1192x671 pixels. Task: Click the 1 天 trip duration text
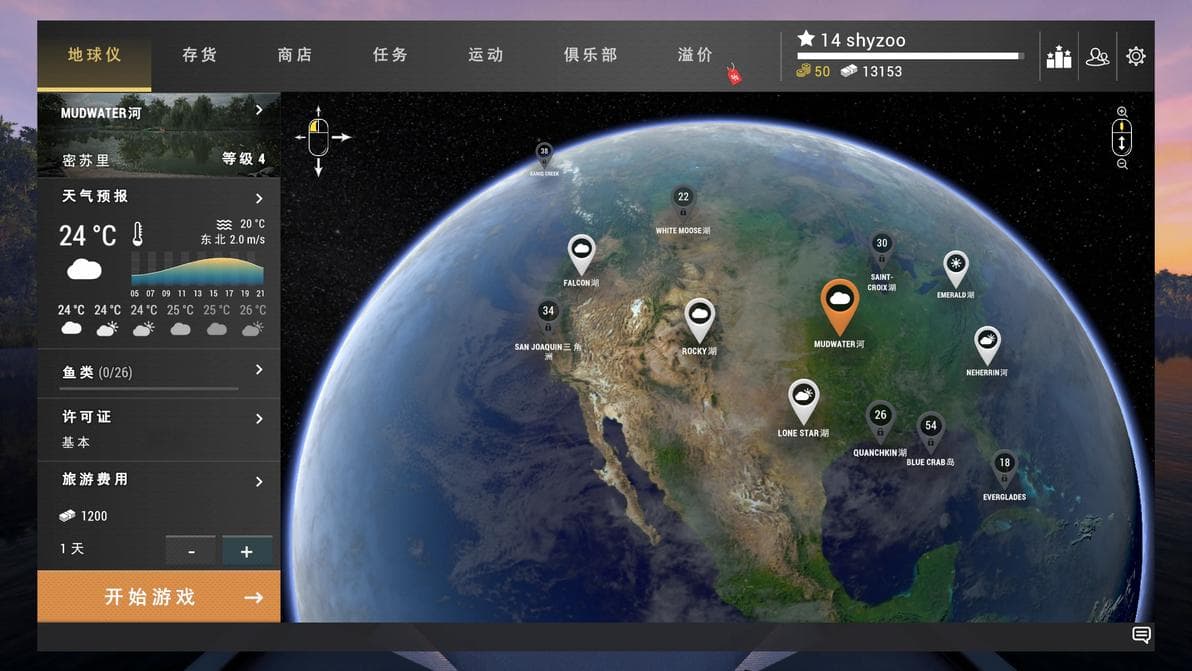pos(71,549)
